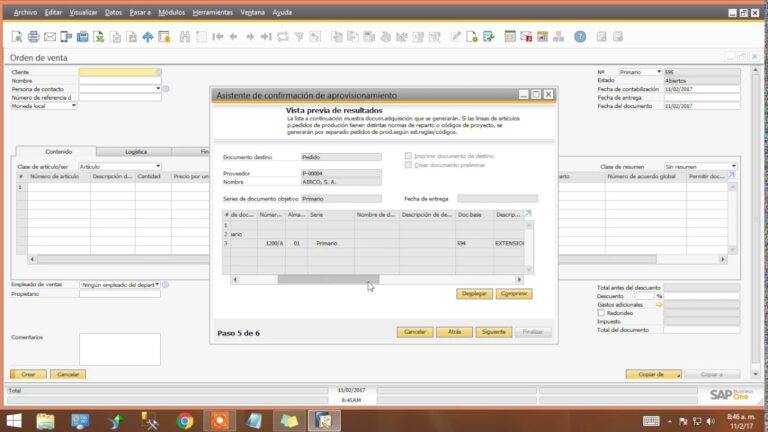Click the filter funnel toolbar icon

(299, 37)
